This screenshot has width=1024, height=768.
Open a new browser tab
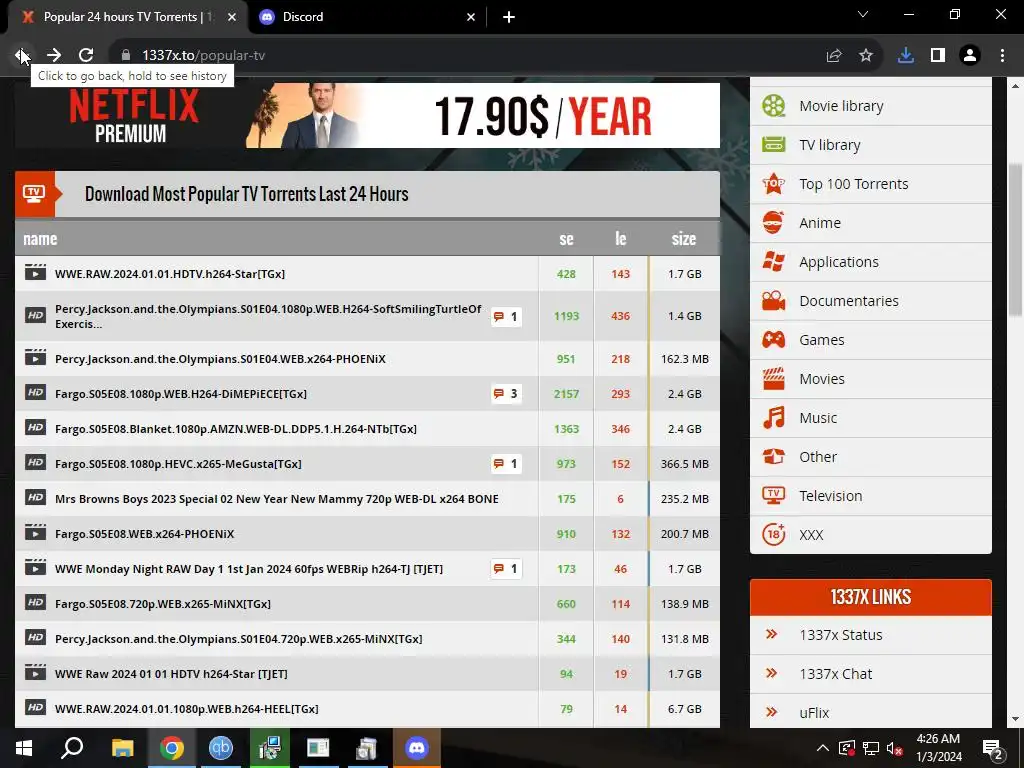509,17
